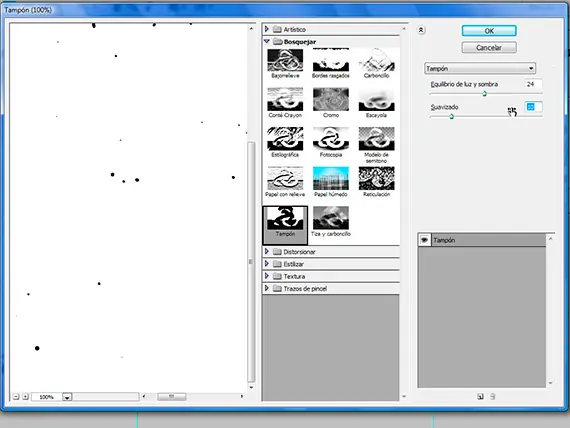Click preview horizontal scrollbar left arrow
The height and width of the screenshot is (428, 570).
click(x=144, y=396)
